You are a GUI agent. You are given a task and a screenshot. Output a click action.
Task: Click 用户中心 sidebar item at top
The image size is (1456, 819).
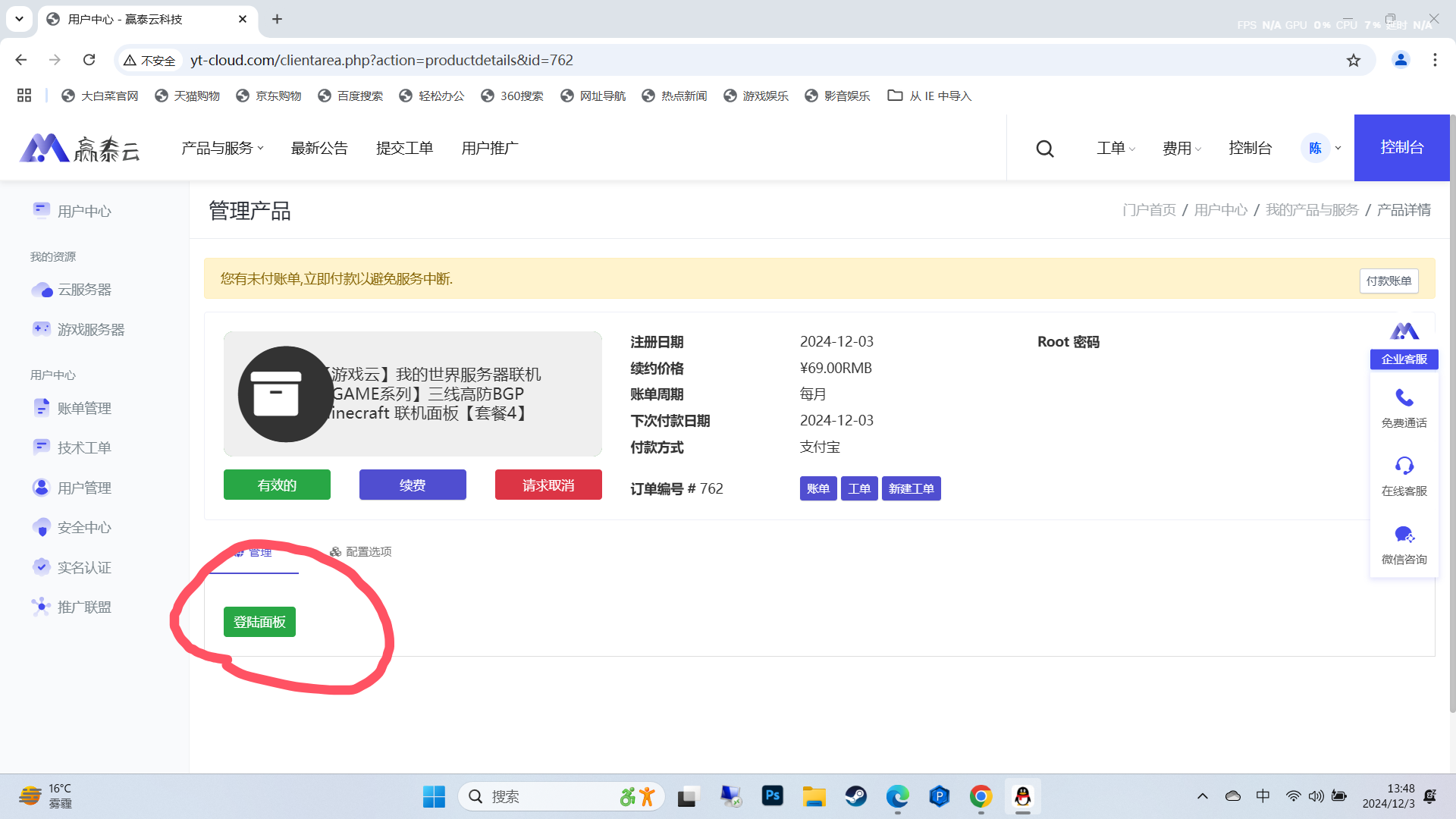click(72, 211)
